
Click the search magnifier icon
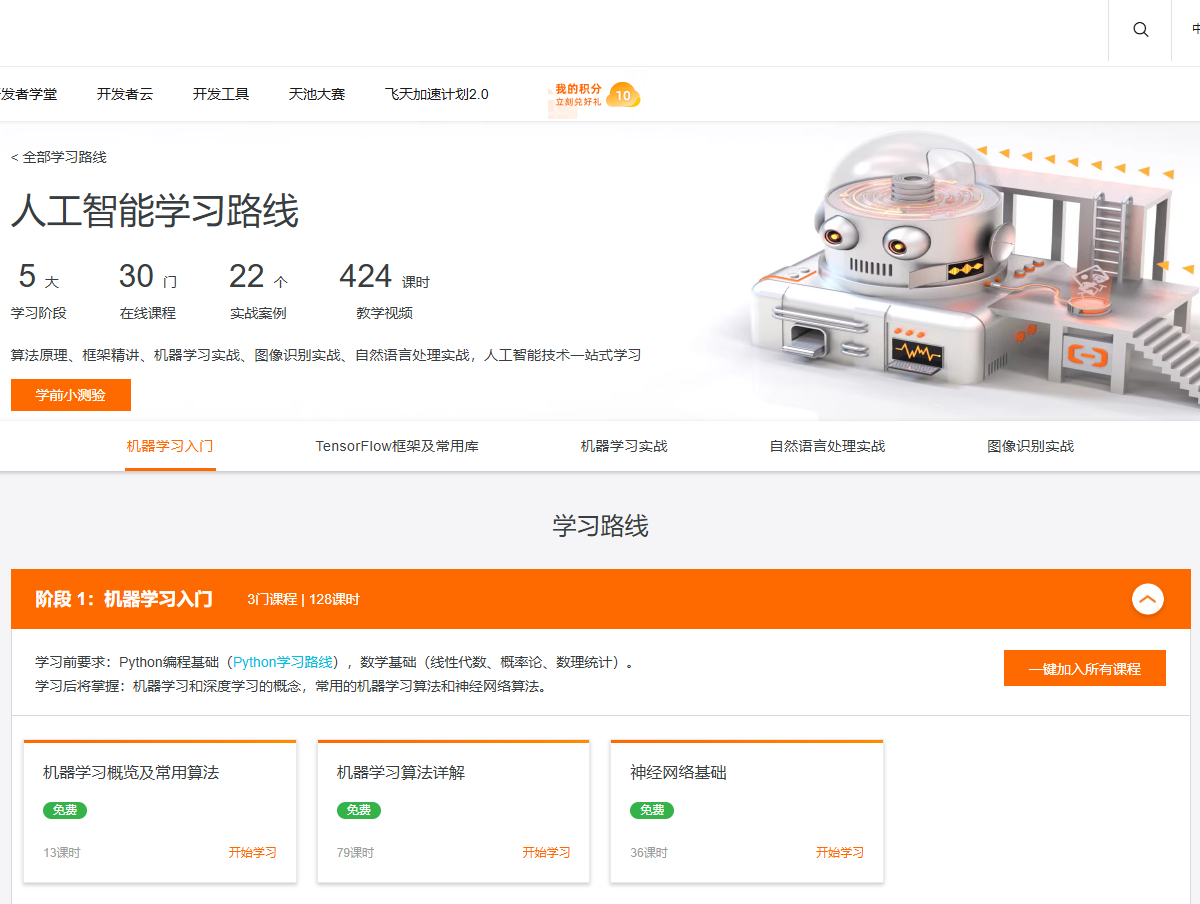(x=1140, y=30)
